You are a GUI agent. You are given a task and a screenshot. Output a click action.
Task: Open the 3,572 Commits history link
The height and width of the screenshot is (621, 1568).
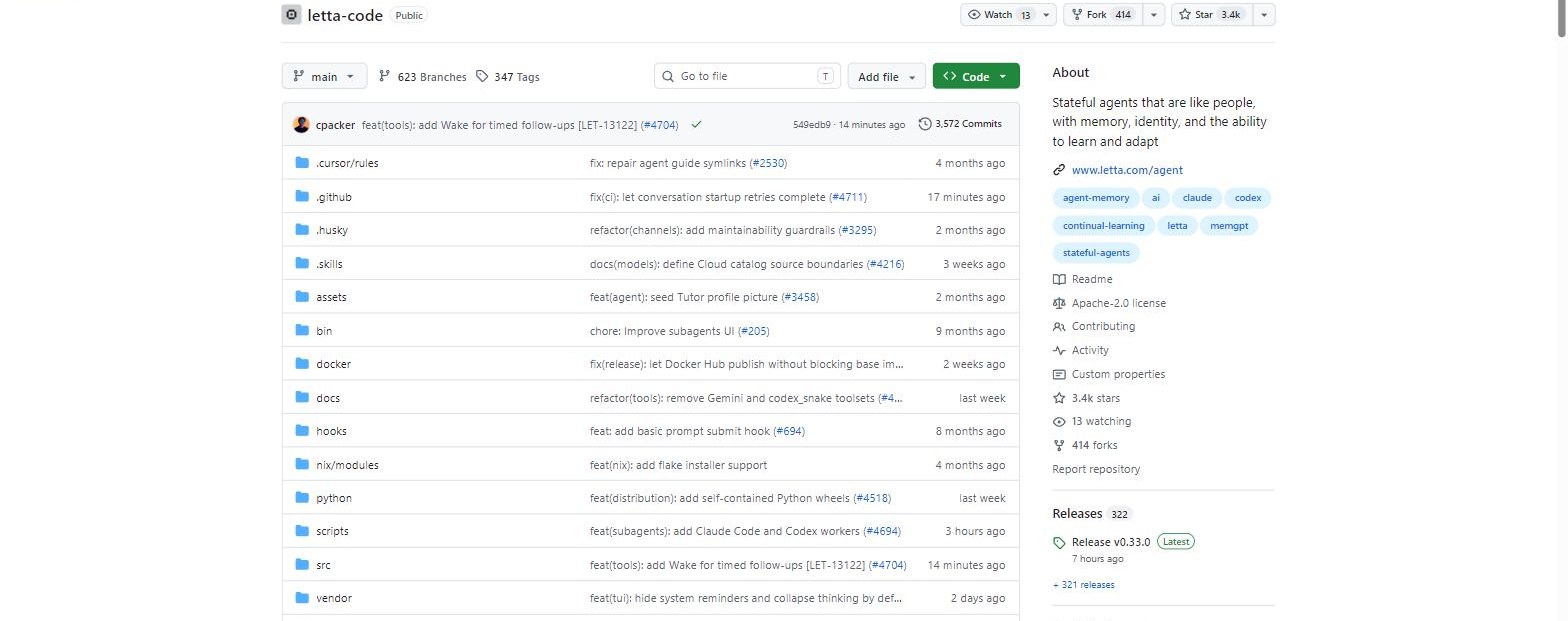pyautogui.click(x=960, y=125)
